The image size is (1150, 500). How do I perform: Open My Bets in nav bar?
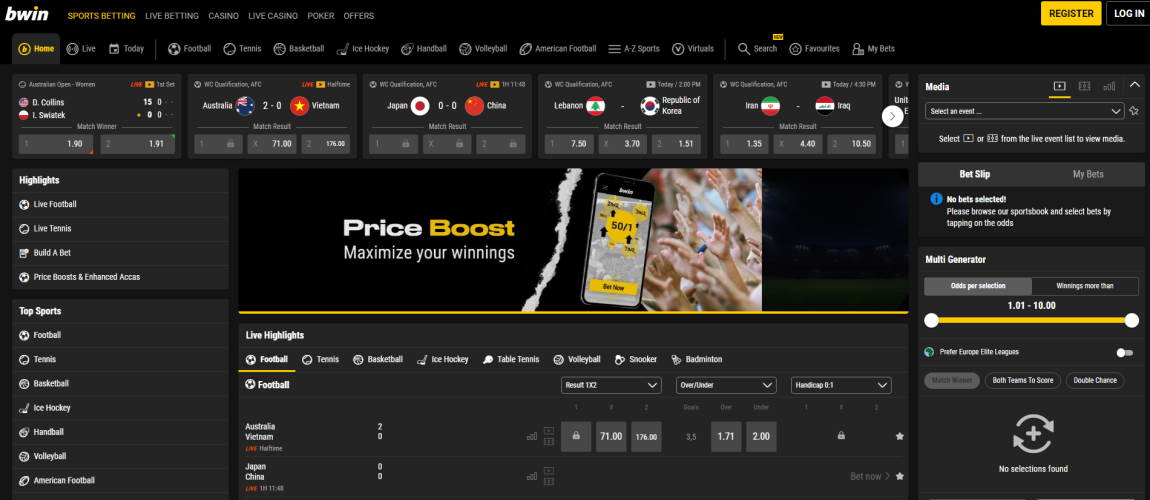coord(874,49)
